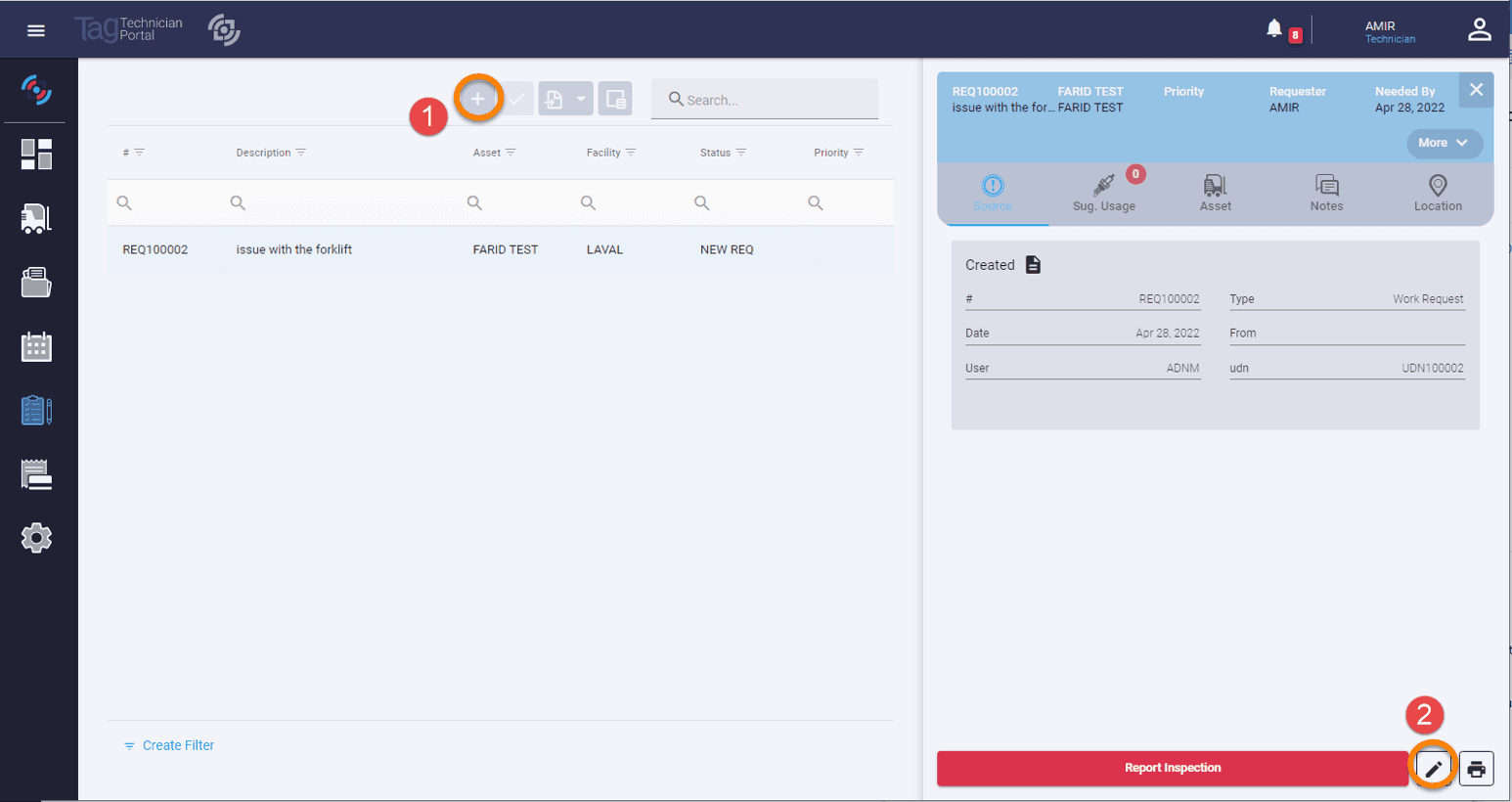
Task: Click the pencil edit icon
Action: 1433,769
